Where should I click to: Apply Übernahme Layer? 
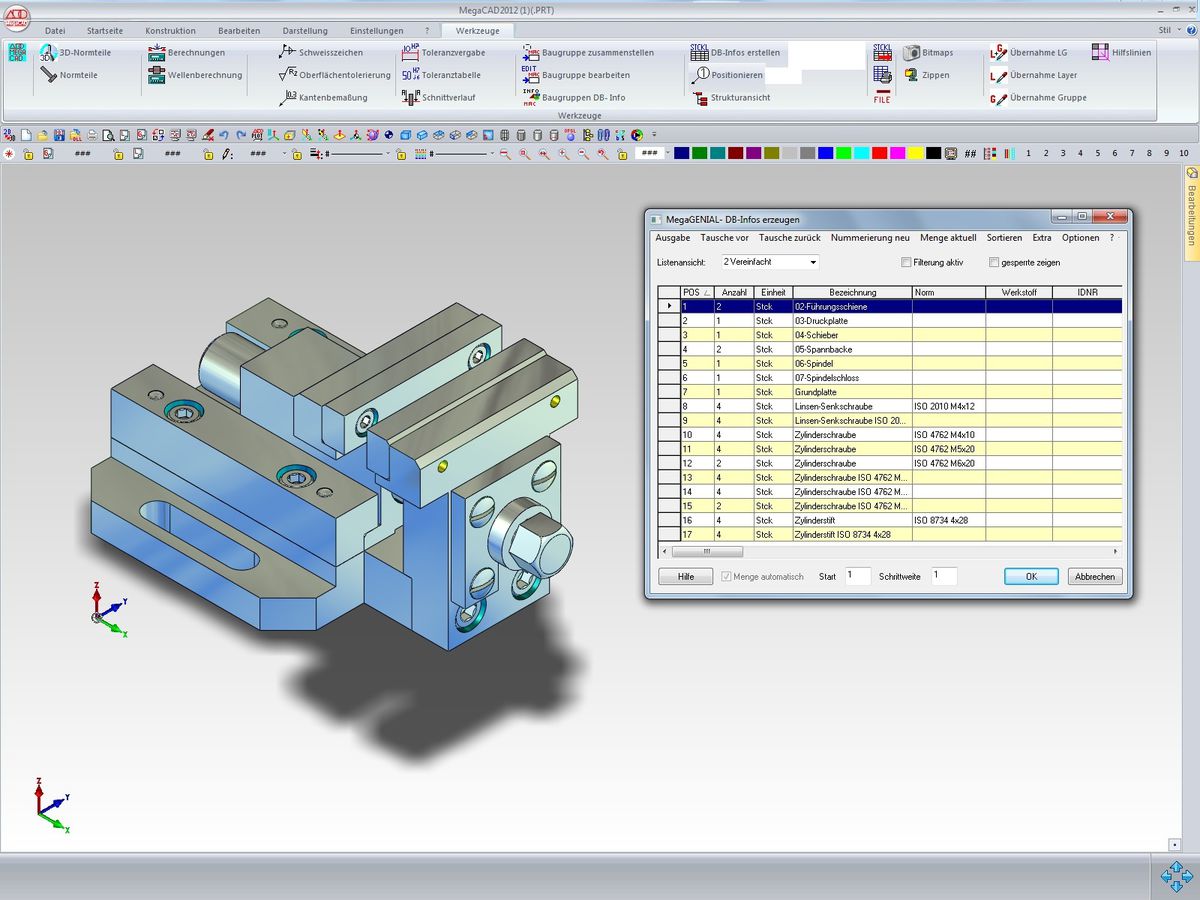coord(1033,75)
